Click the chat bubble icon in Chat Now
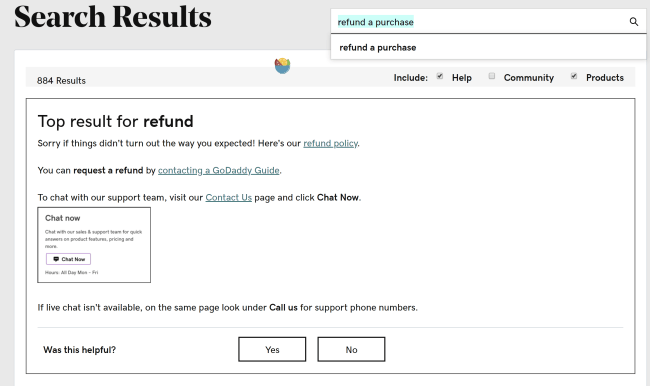This screenshot has height=386, width=650. click(x=56, y=259)
